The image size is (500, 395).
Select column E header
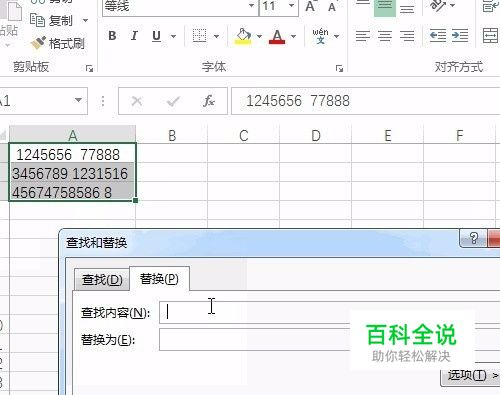pyautogui.click(x=388, y=135)
